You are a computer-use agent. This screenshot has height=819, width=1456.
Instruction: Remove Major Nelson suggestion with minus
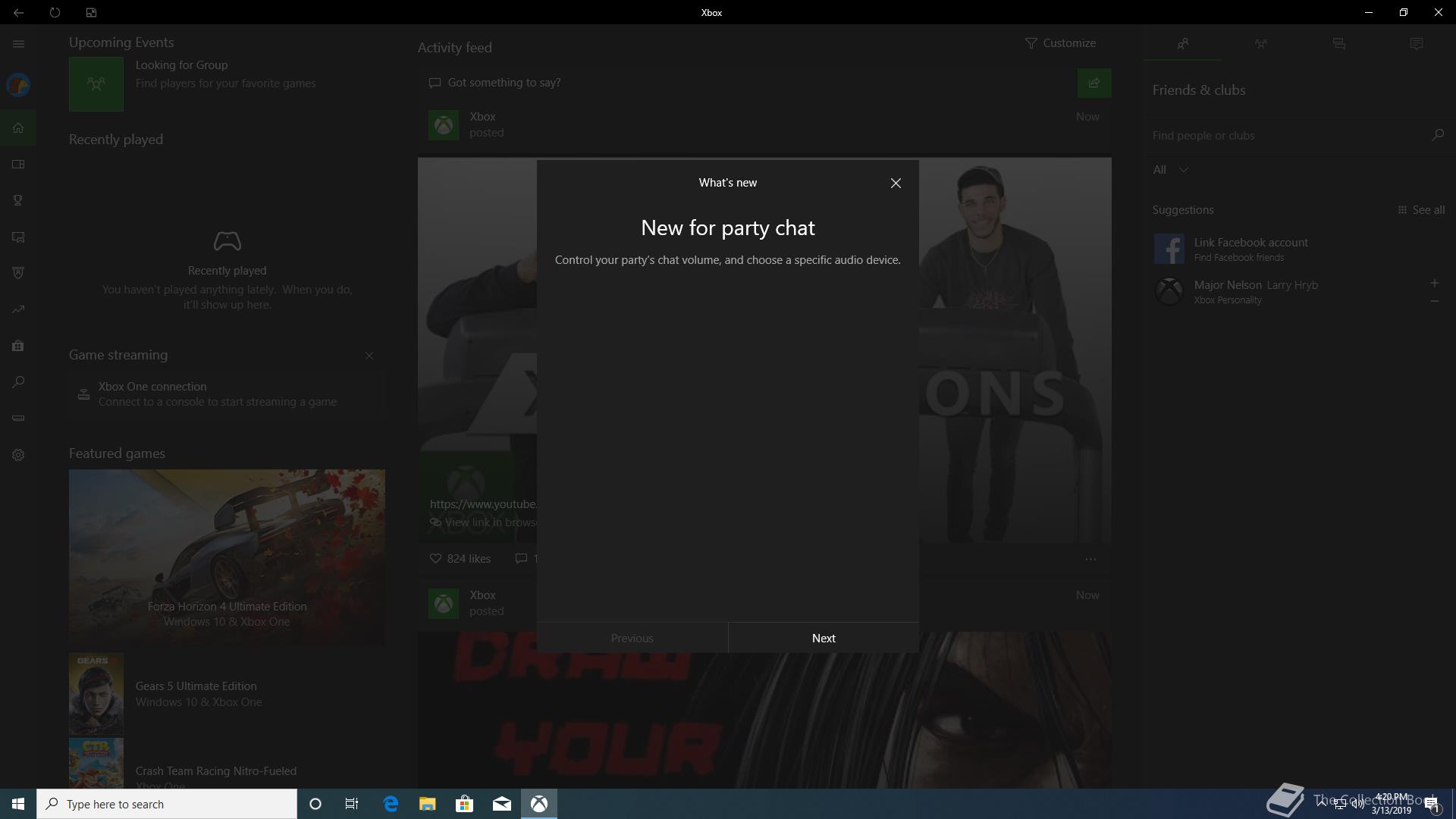coord(1434,301)
